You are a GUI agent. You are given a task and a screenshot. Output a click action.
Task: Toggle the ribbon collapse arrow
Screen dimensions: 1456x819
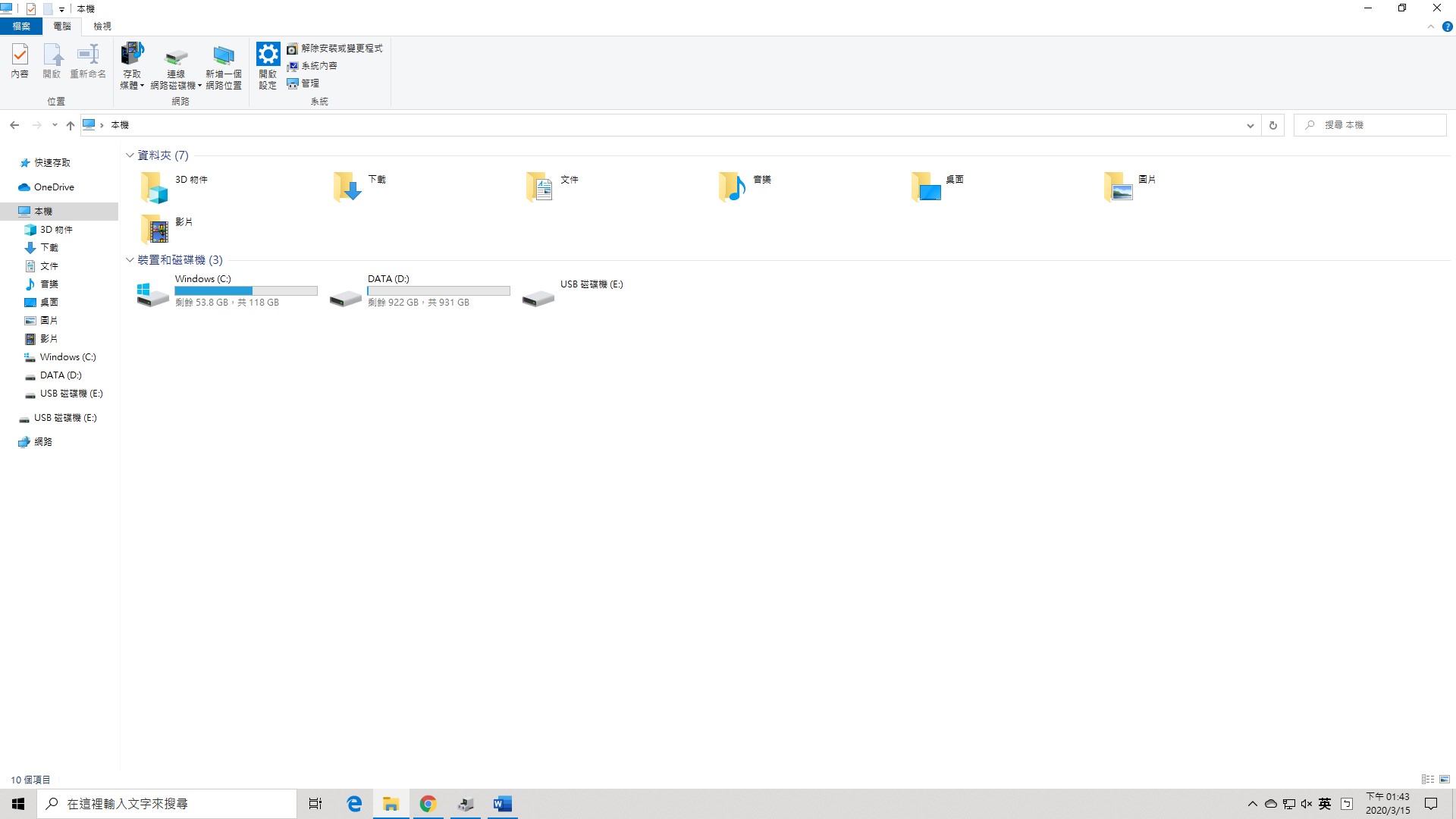1431,27
